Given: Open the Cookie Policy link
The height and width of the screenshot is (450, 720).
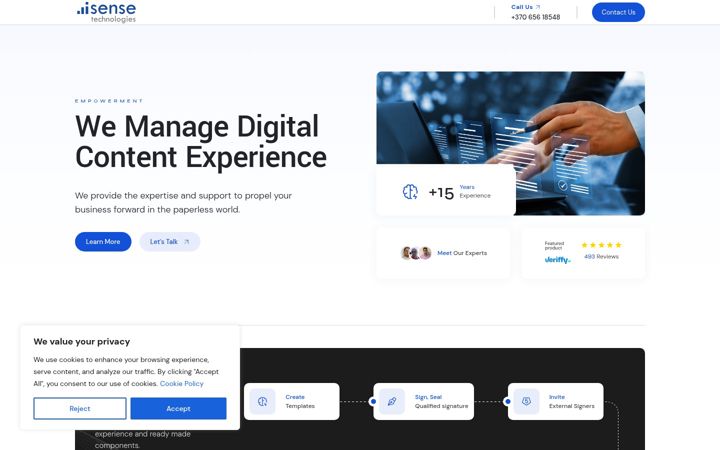Looking at the screenshot, I should (x=181, y=383).
